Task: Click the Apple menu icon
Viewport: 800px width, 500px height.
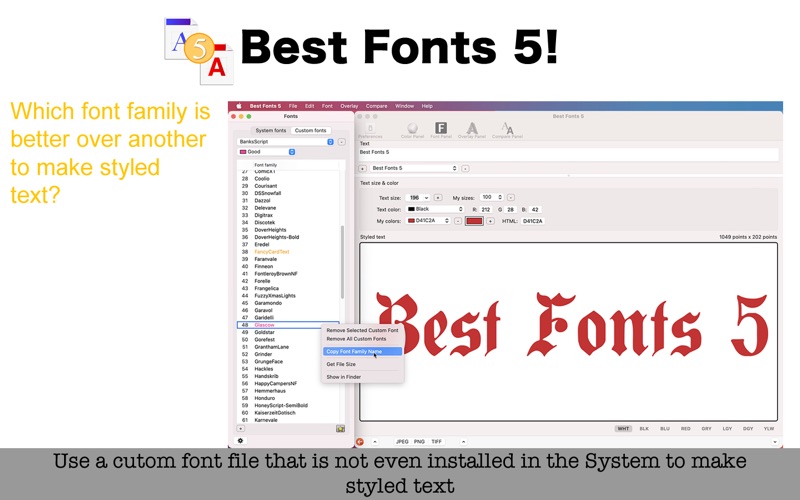Action: coord(238,105)
